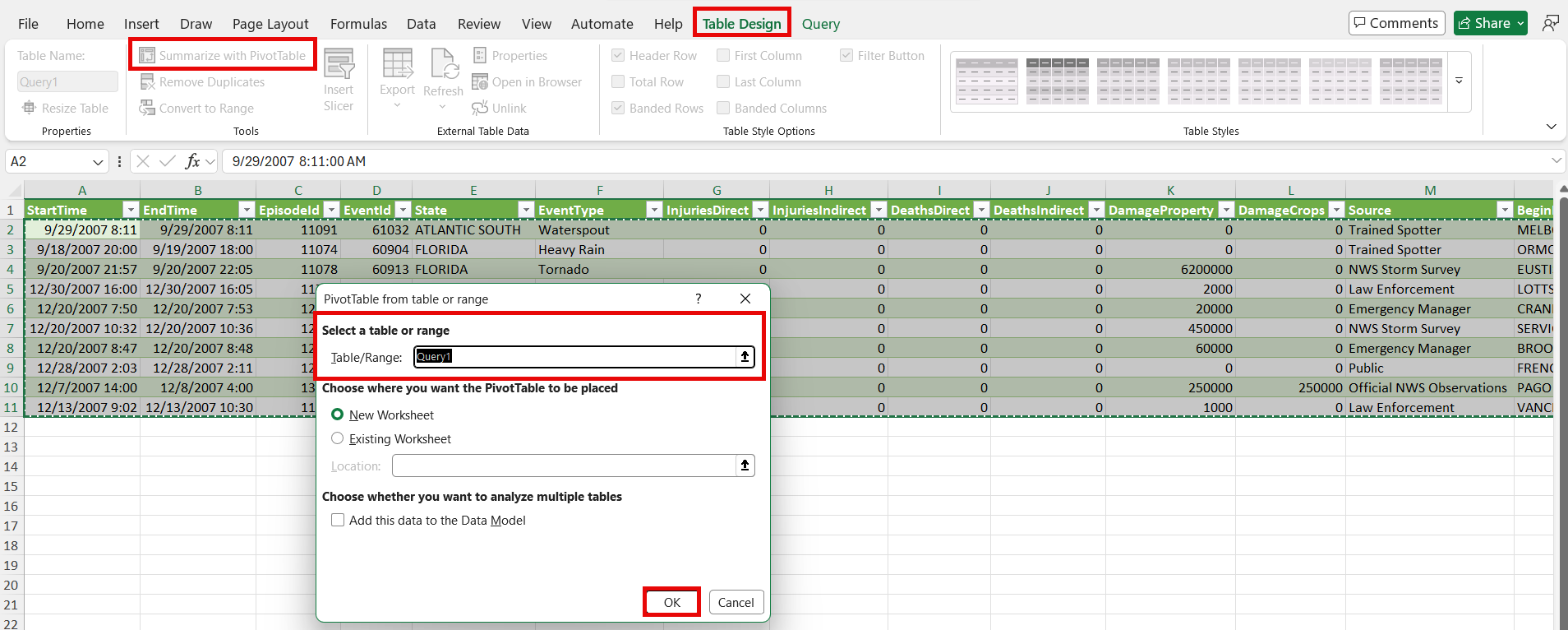Open EpisodeId column filter dropdown

click(x=330, y=210)
